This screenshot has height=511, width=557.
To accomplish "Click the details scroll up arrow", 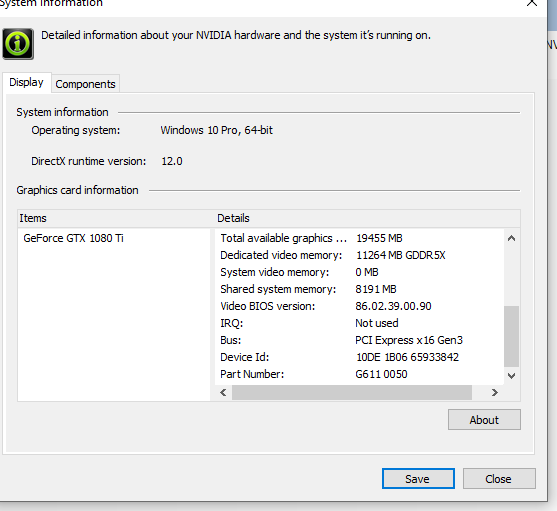I will click(511, 238).
